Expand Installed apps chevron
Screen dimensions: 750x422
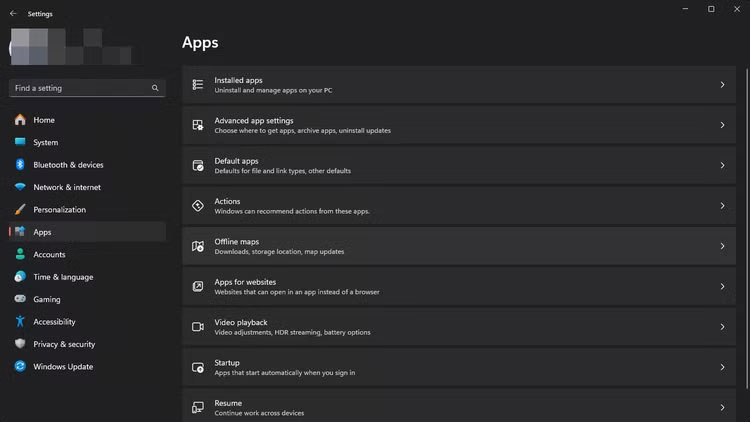[x=722, y=85]
